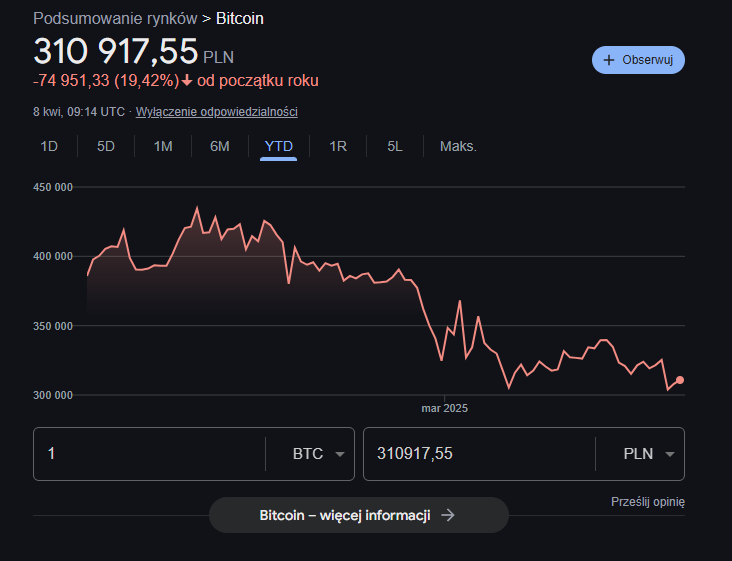Show the 5L chart range

click(x=394, y=147)
